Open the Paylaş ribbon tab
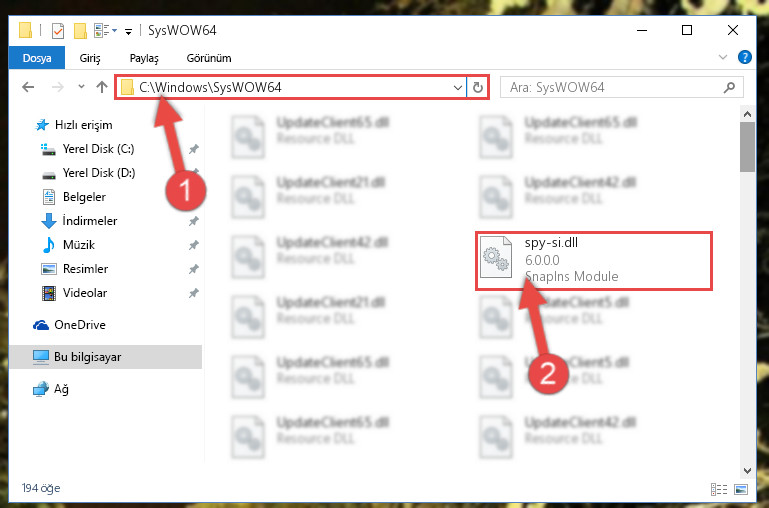This screenshot has width=769, height=508. [144, 58]
